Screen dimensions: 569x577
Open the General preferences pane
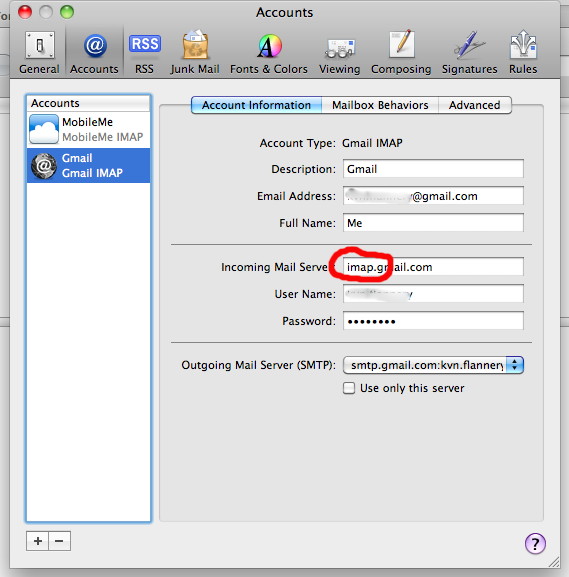click(39, 53)
